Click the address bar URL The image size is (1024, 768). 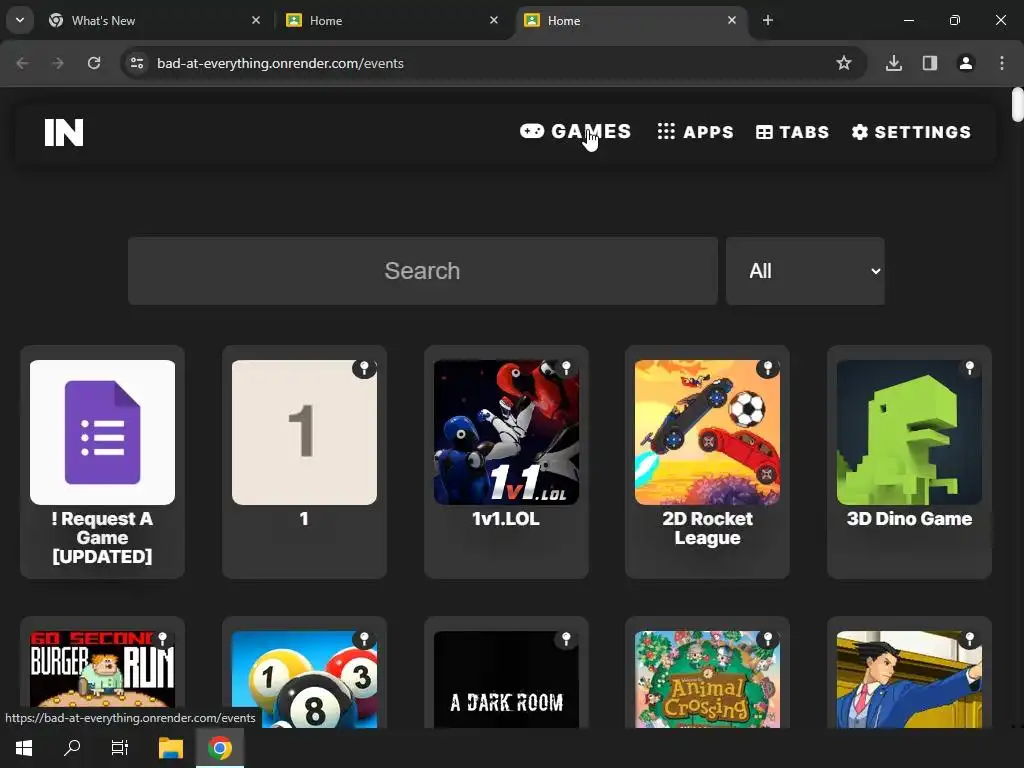[x=280, y=63]
